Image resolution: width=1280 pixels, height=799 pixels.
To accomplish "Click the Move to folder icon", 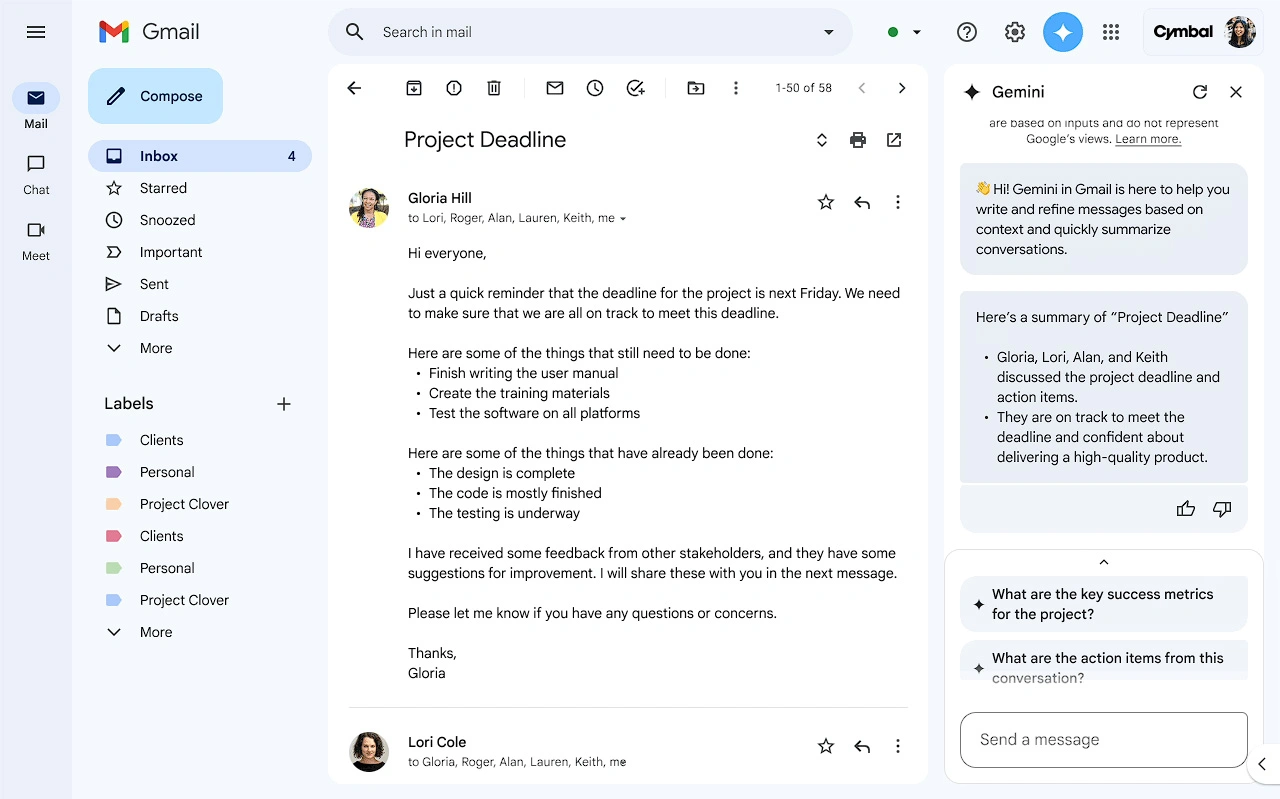I will point(696,88).
